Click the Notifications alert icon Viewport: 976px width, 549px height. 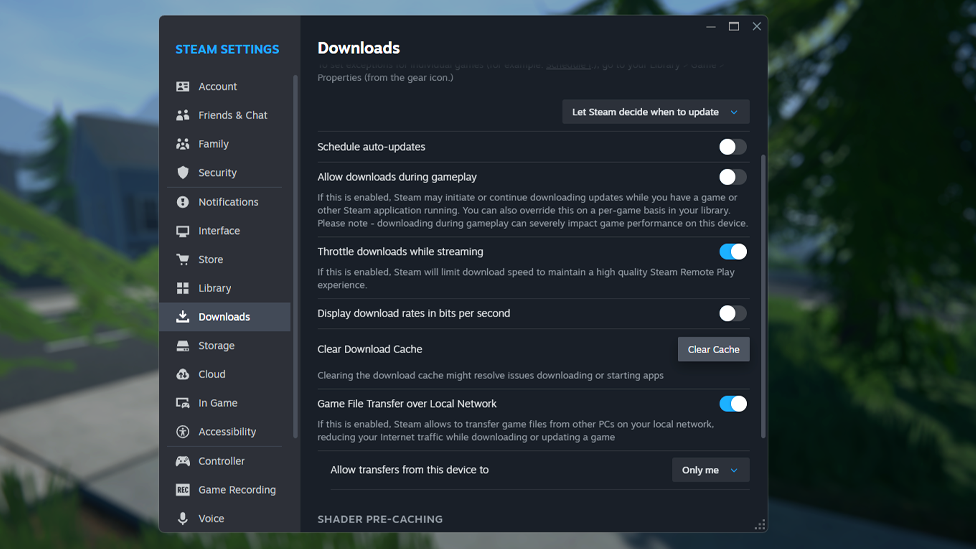point(182,202)
